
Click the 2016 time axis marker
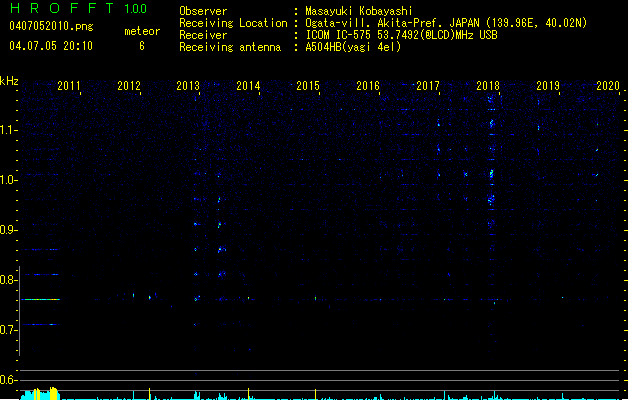point(368,86)
